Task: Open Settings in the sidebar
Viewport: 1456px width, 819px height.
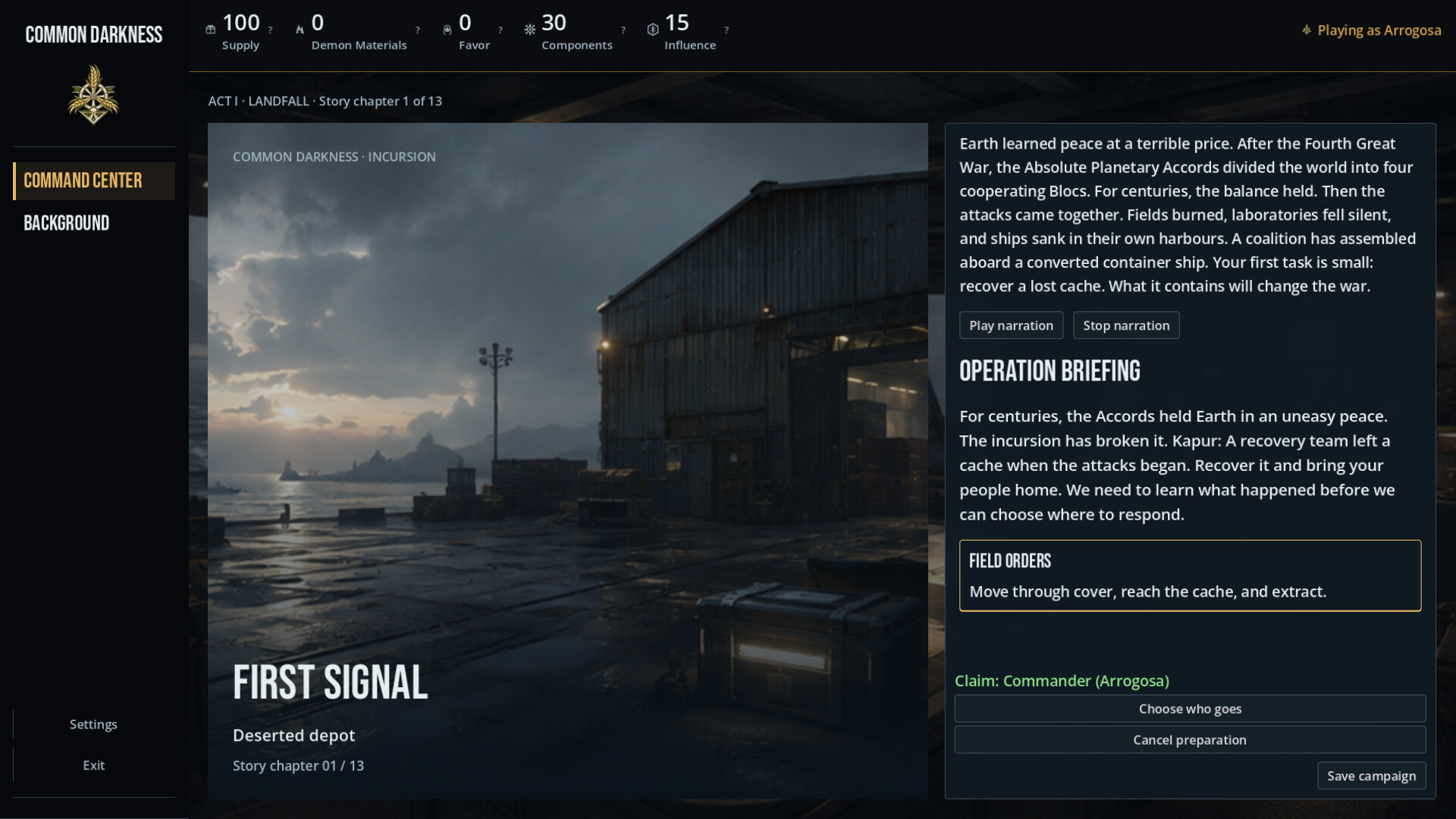Action: coord(93,724)
